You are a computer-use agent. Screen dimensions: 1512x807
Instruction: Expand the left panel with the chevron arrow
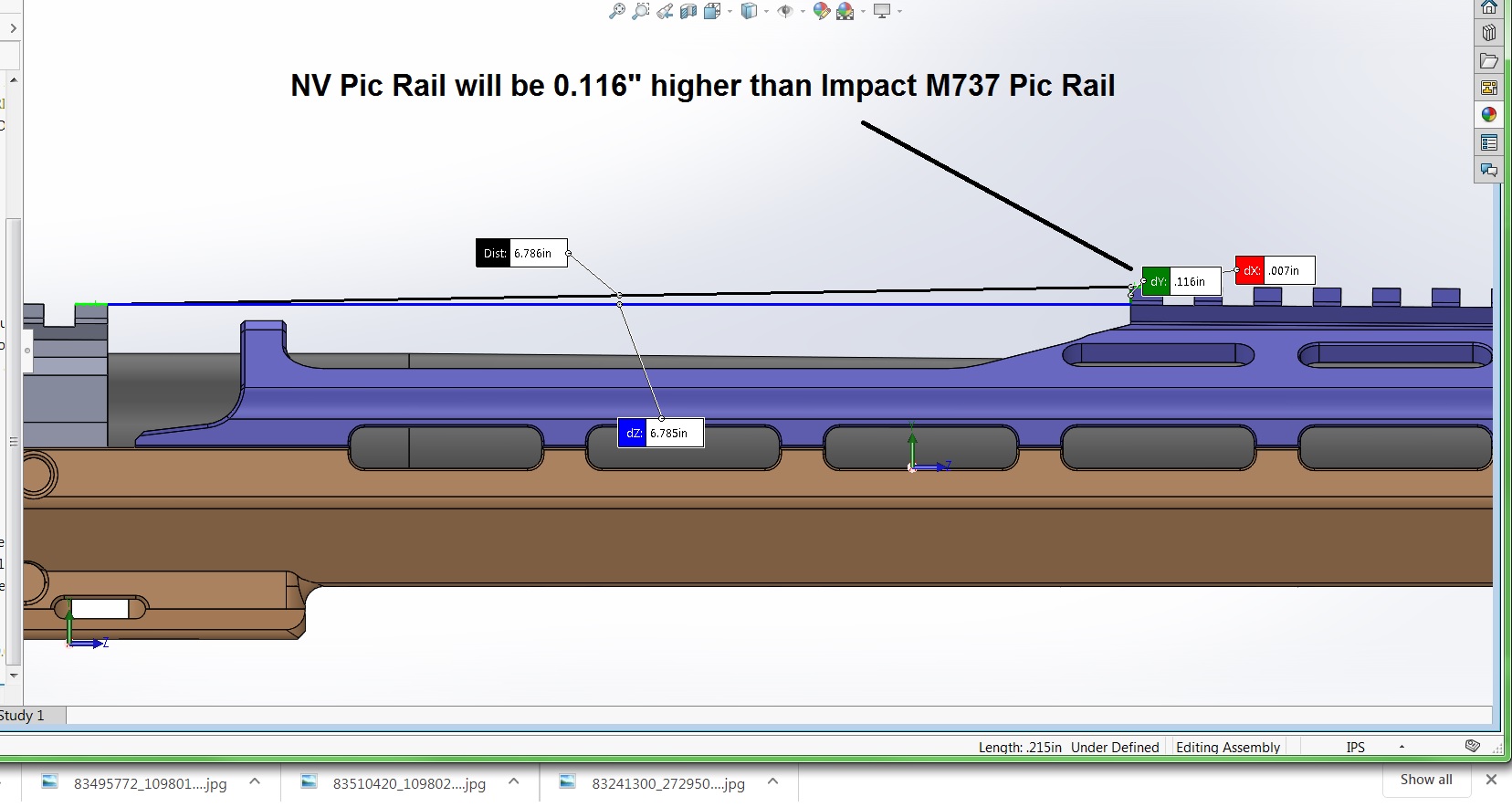point(12,28)
